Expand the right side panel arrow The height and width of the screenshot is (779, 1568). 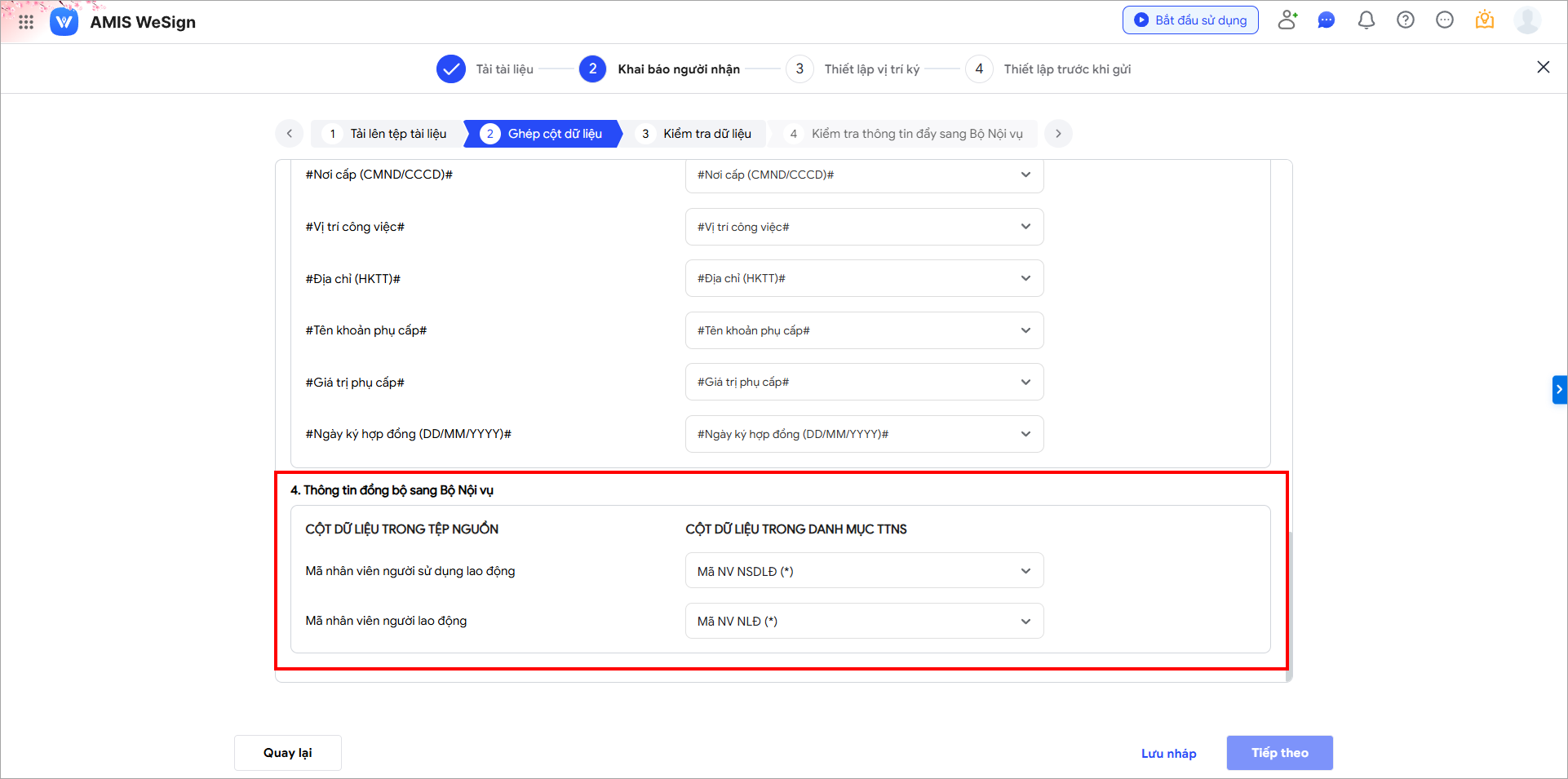(1558, 390)
